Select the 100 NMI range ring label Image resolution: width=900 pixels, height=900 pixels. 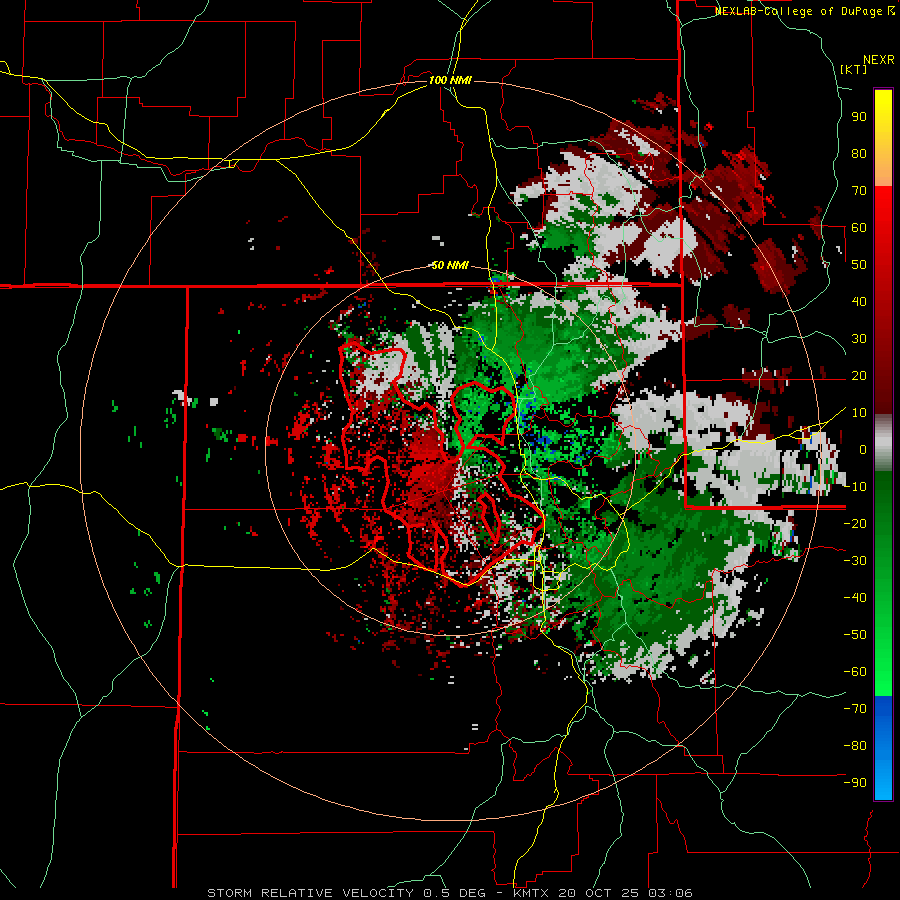pos(450,80)
